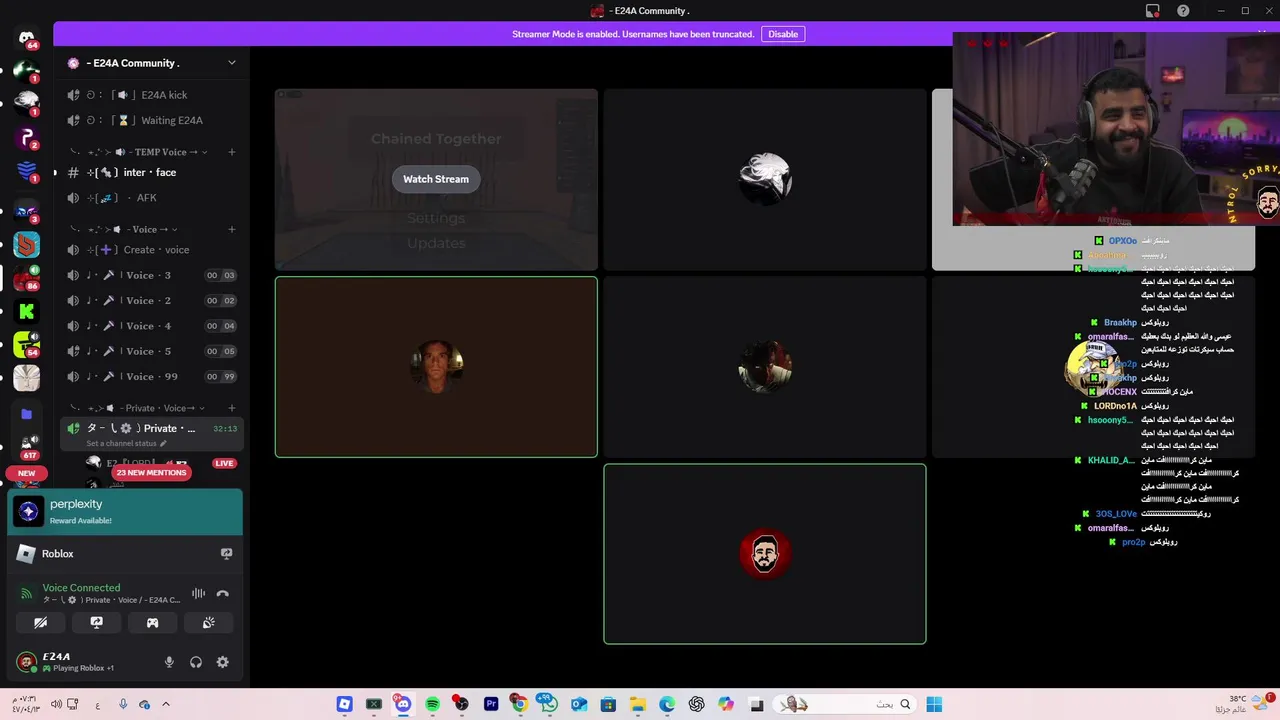Open User Settings gear

[223, 662]
